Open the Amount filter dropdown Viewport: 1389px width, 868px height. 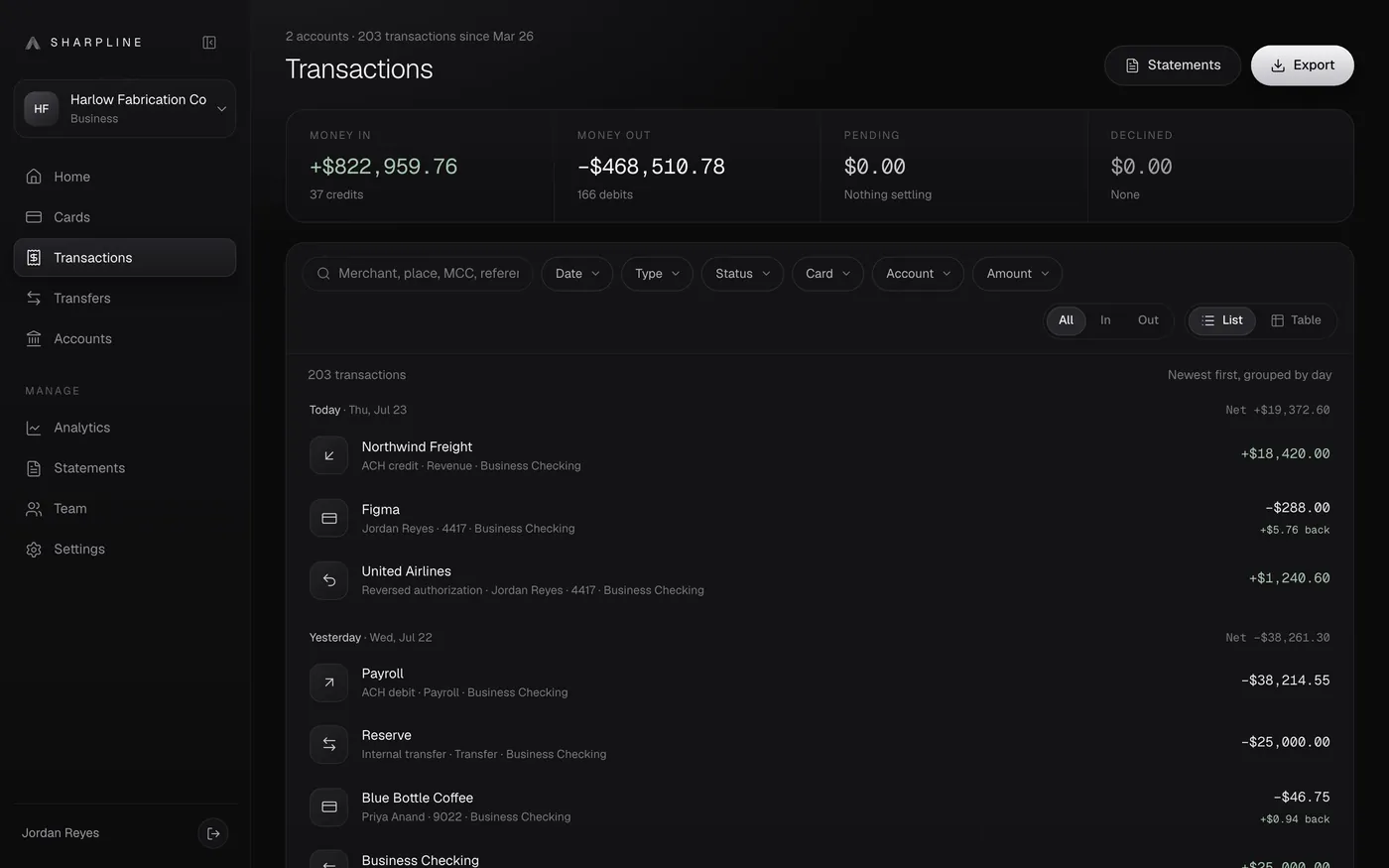[x=1017, y=274]
